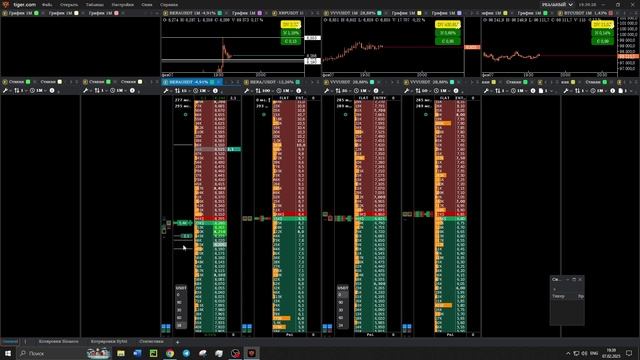Click middle green label on BTCUSDT chart
This screenshot has width=640, height=360.
click(602, 33)
